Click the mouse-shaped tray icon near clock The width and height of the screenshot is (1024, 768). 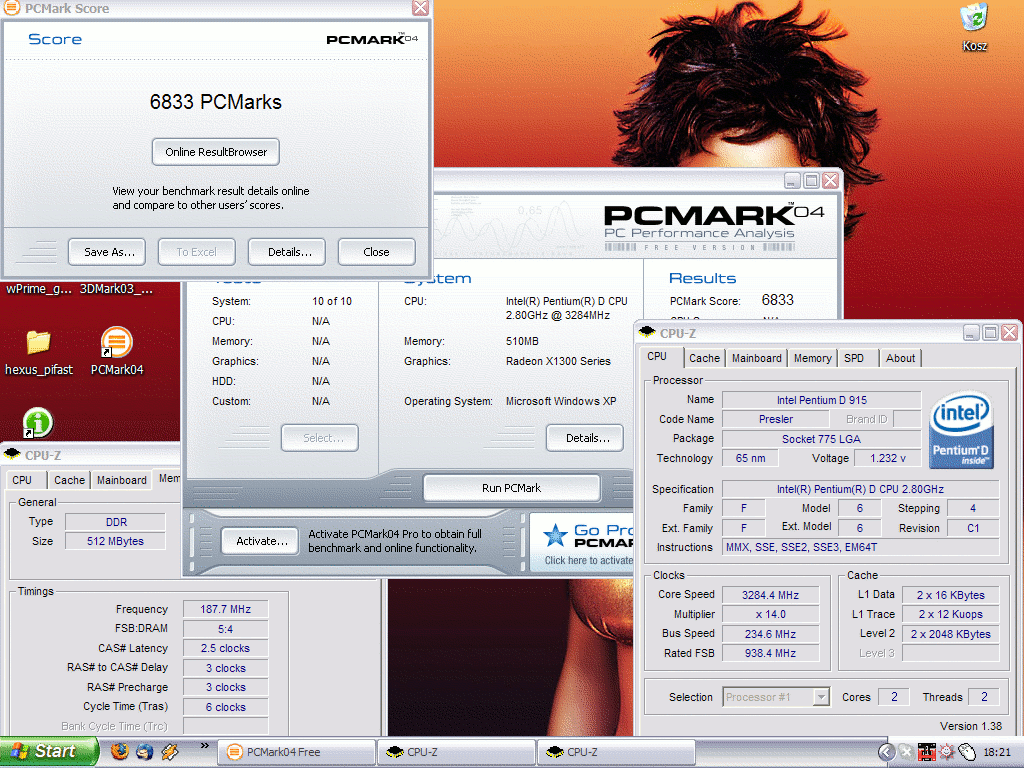(967, 752)
